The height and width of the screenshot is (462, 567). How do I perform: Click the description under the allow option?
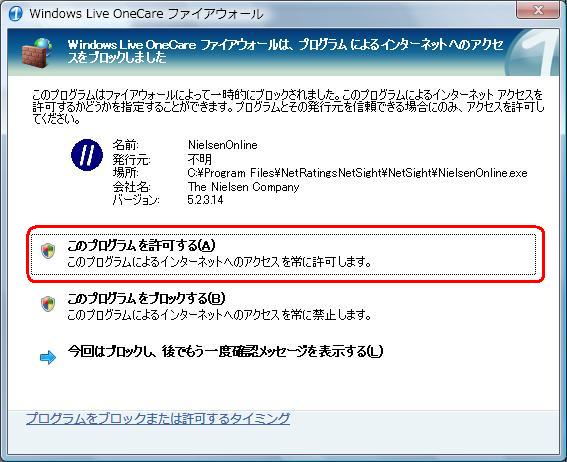pos(219,261)
